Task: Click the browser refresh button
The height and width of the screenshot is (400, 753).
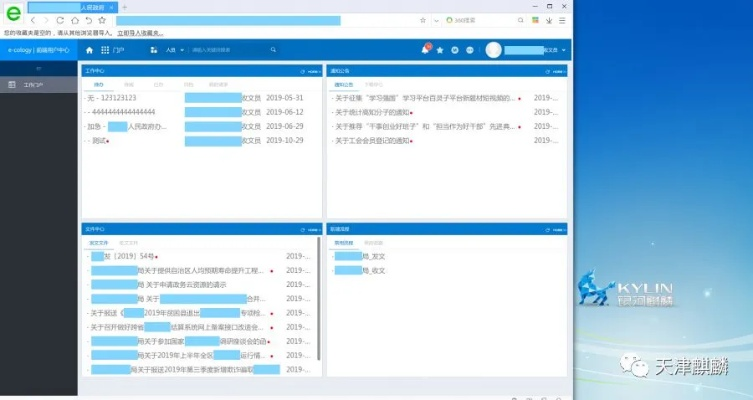Action: point(61,20)
